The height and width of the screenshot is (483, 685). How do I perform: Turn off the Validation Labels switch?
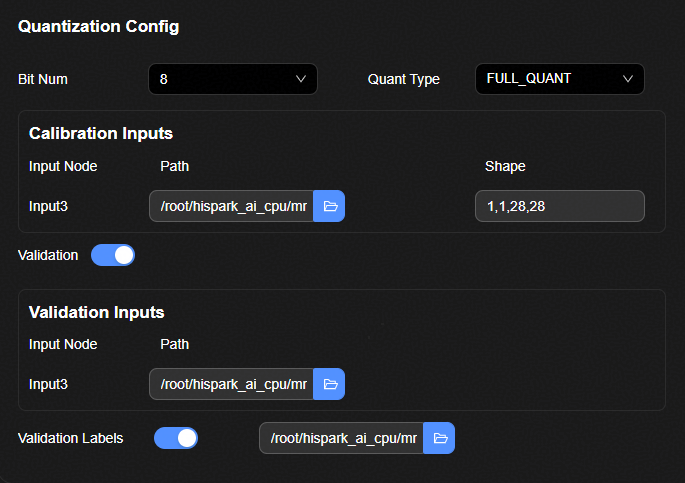[x=176, y=438]
